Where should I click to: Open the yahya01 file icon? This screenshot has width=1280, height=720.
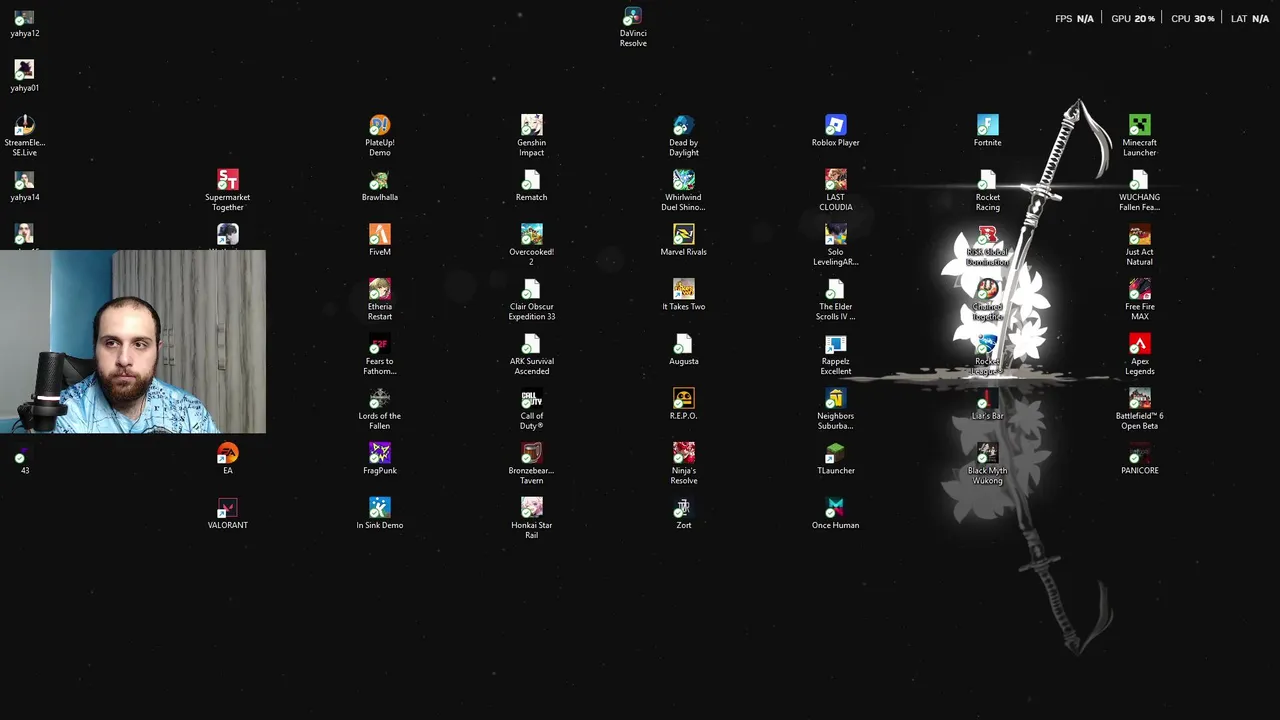coord(25,76)
